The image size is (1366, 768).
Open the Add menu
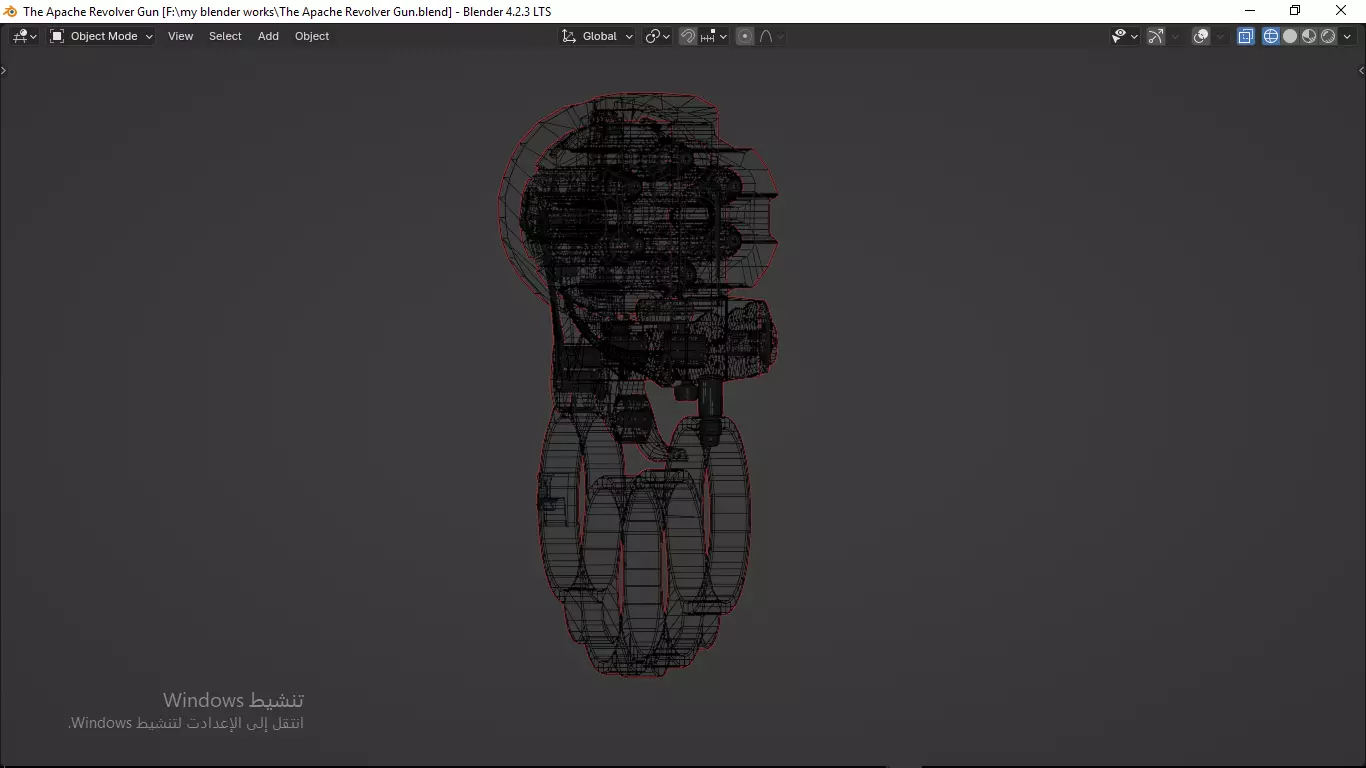click(268, 36)
